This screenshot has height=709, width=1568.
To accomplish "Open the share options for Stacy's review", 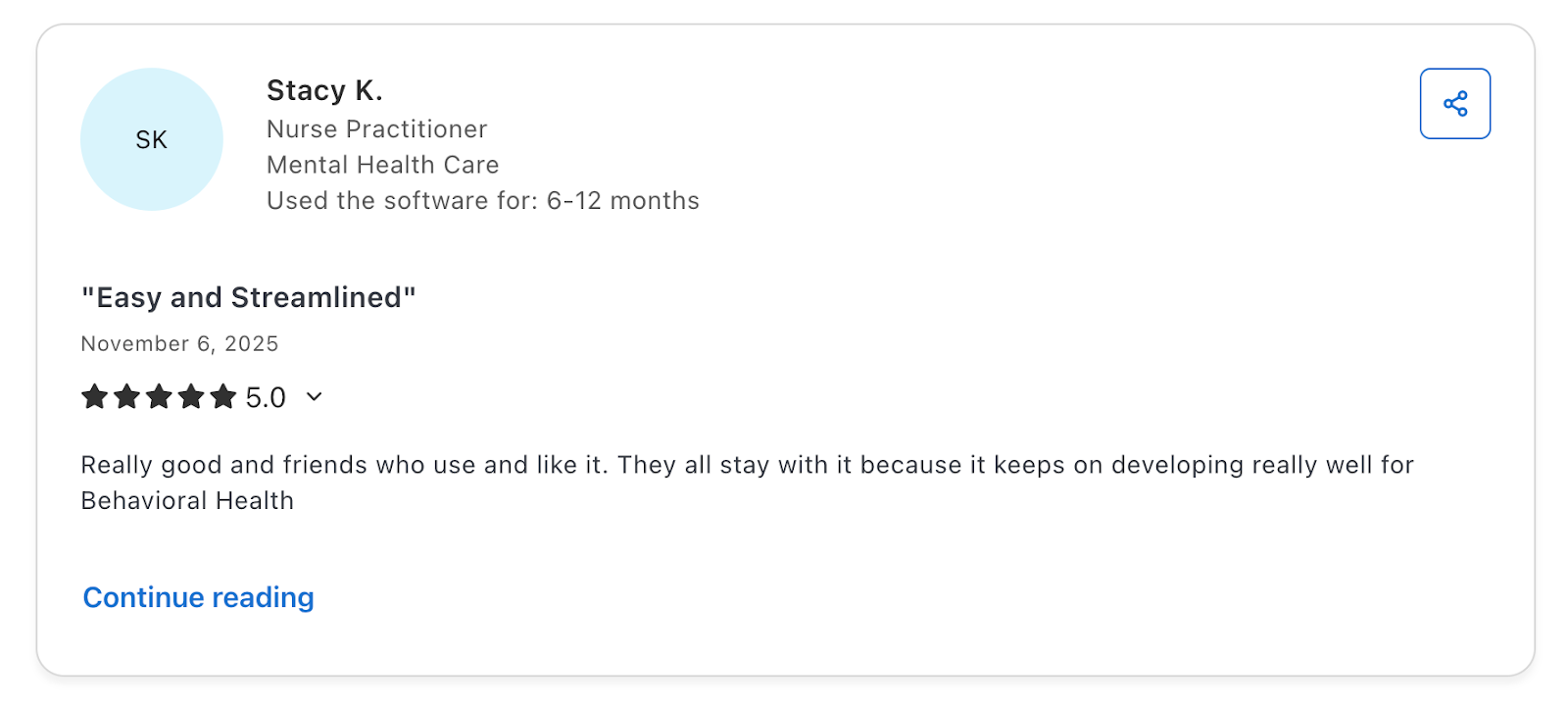I will click(1454, 102).
